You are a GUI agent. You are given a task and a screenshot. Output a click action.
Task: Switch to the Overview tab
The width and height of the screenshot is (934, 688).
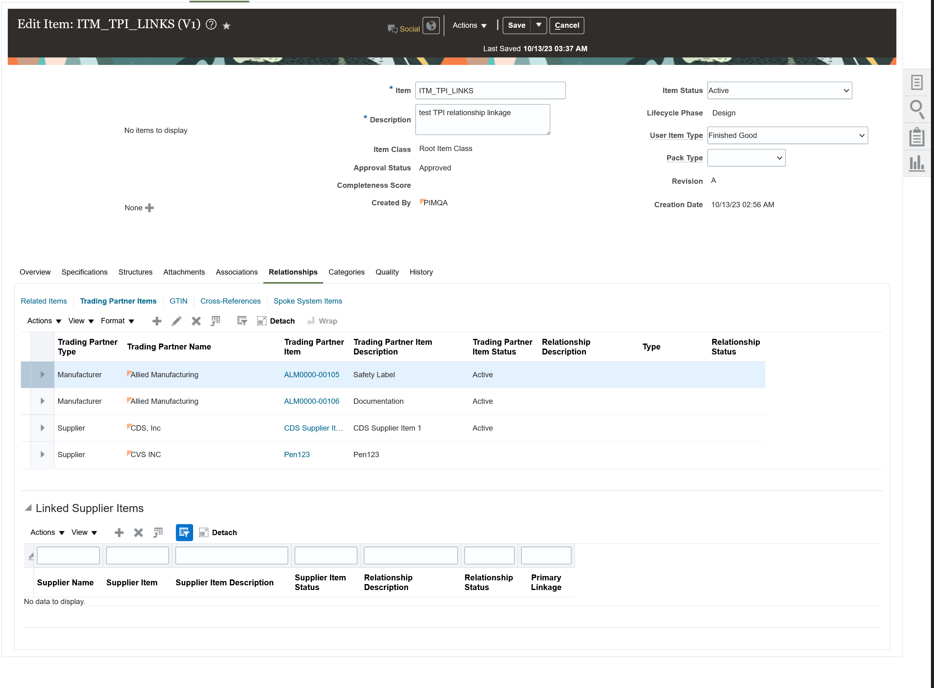click(x=35, y=272)
